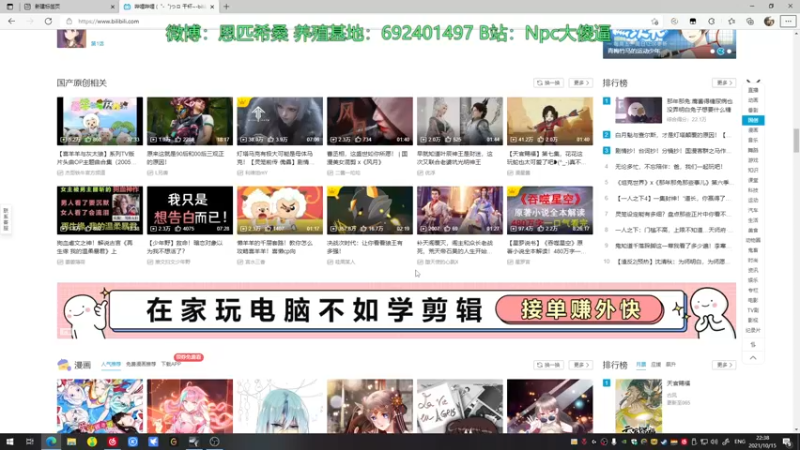Select highlighted 国创 in side navigation

(753, 120)
